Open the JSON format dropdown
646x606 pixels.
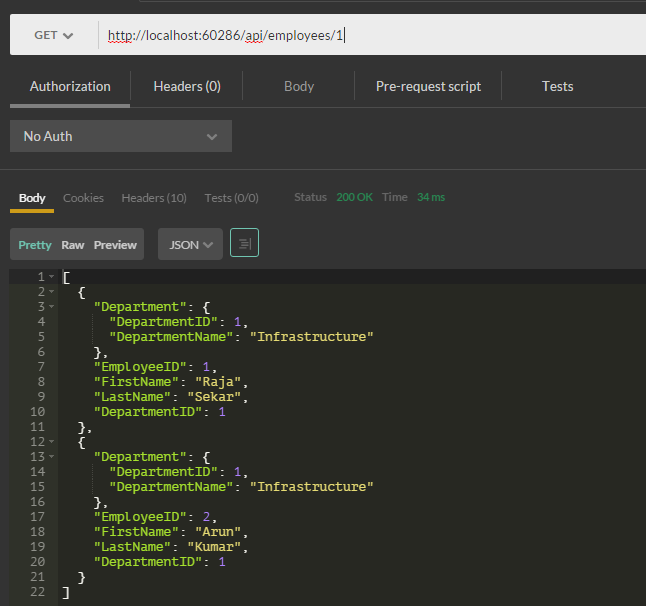point(190,244)
